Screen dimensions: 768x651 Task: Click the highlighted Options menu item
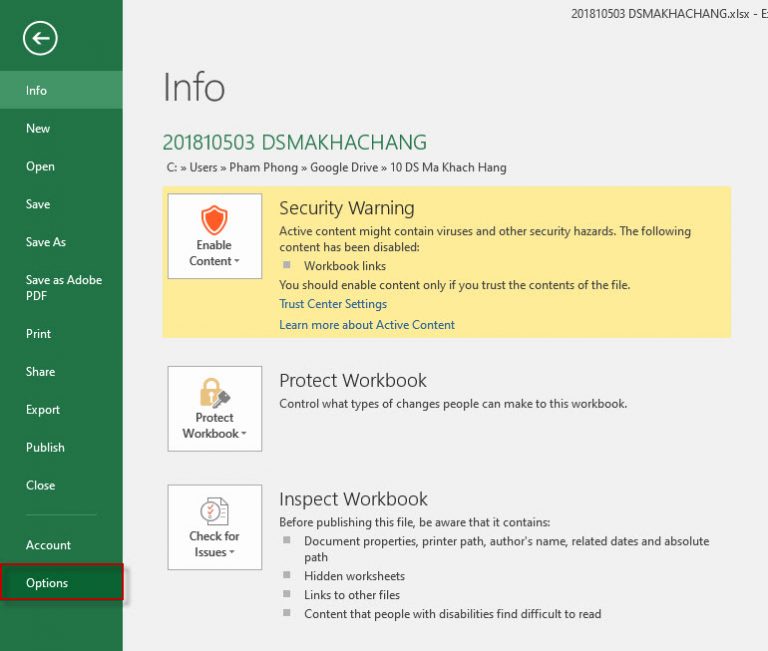click(47, 583)
